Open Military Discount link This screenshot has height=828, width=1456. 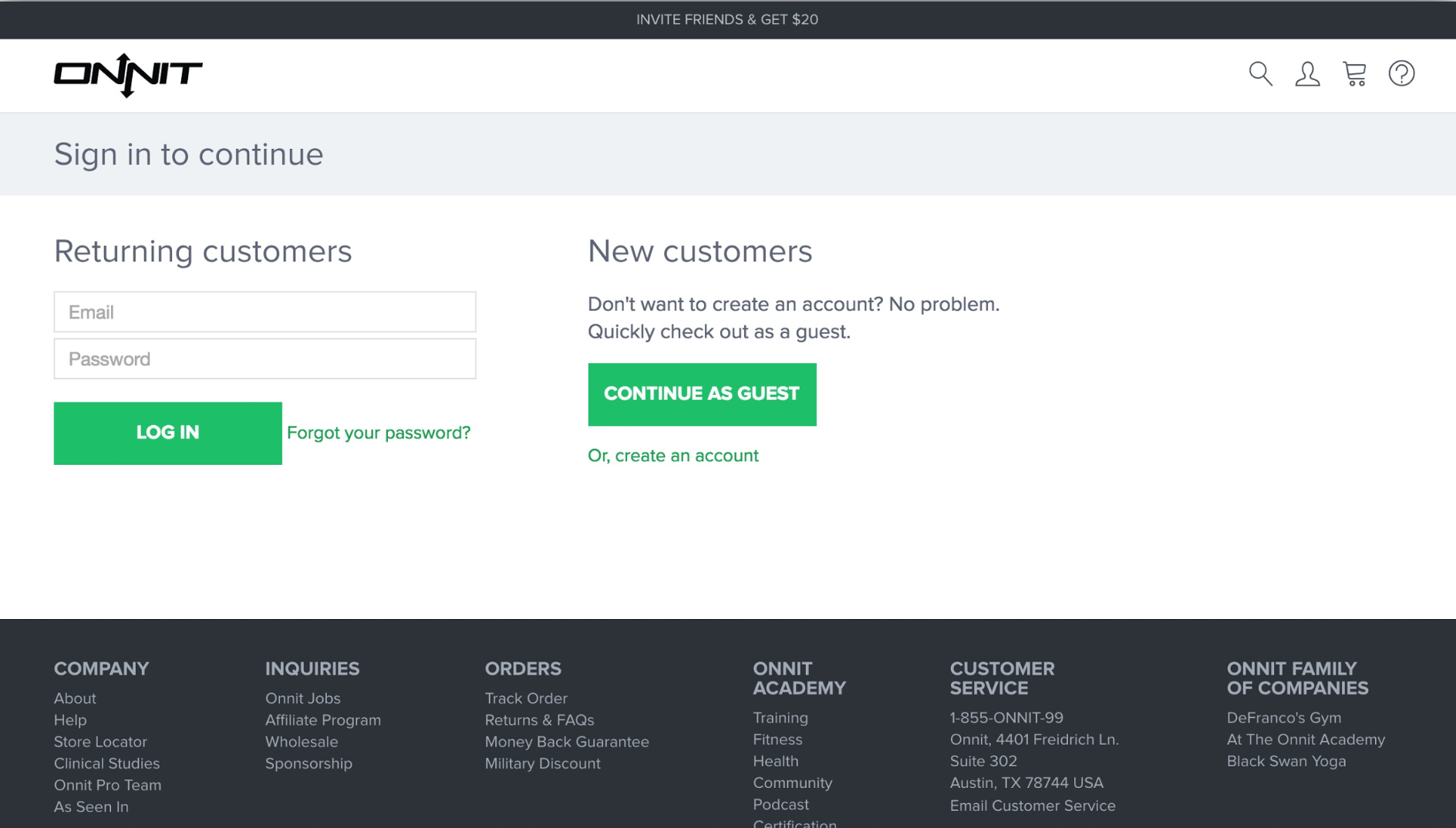[x=543, y=763]
